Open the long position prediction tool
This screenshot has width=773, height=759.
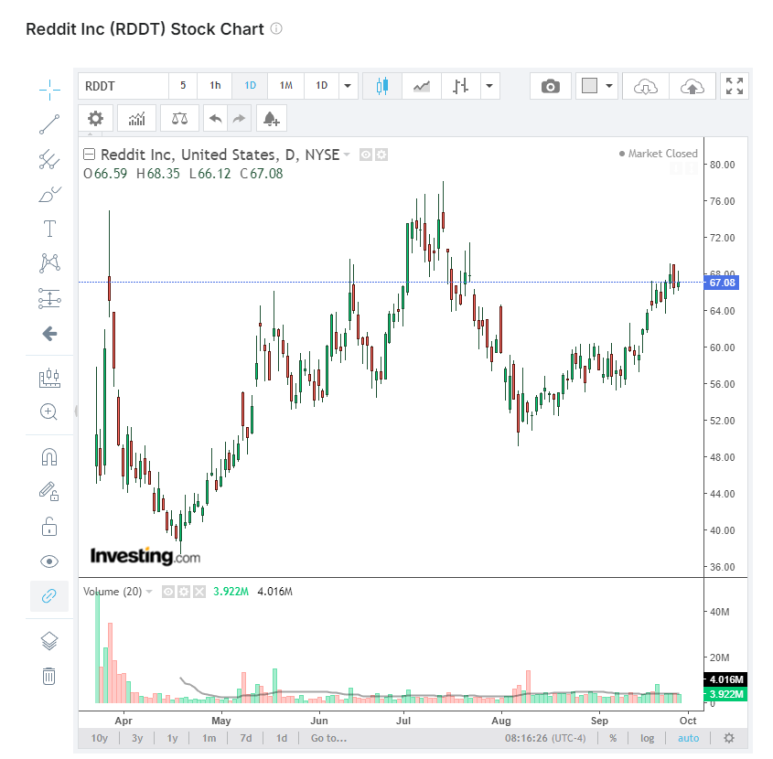point(49,298)
